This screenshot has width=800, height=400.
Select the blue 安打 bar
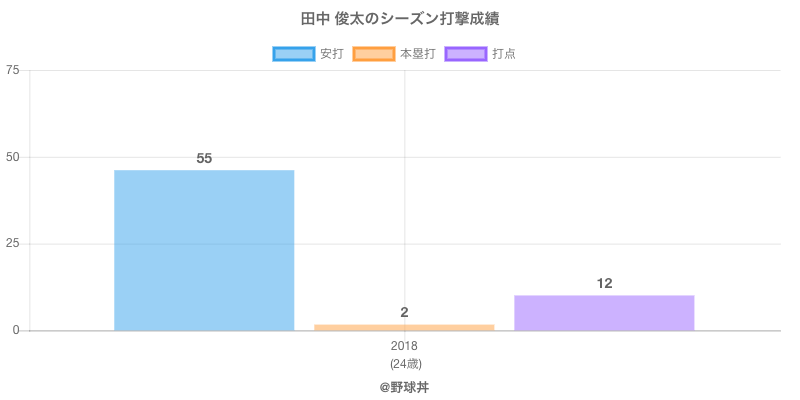click(x=204, y=250)
